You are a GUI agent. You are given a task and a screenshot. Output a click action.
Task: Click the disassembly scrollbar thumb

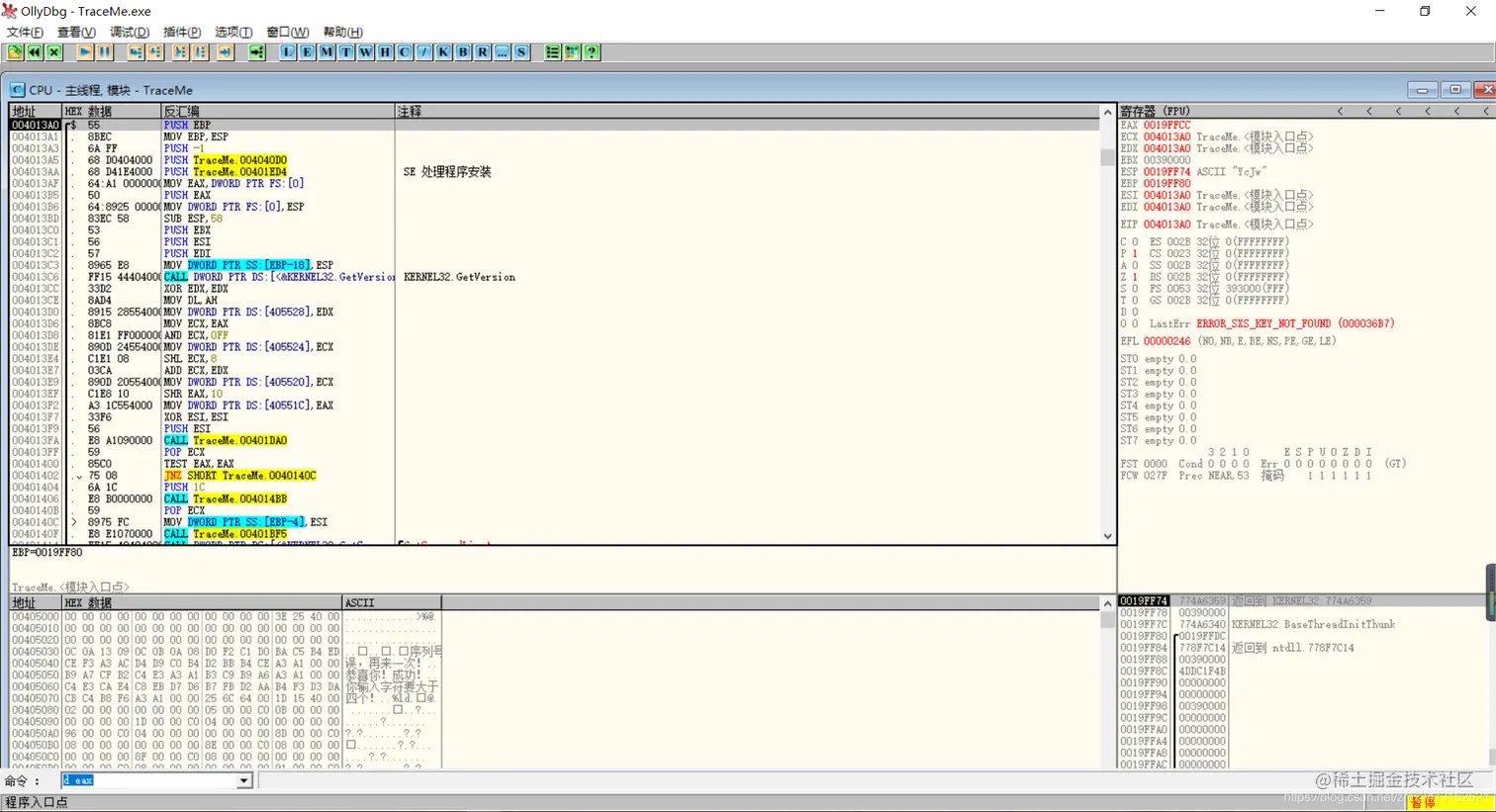[x=1107, y=156]
